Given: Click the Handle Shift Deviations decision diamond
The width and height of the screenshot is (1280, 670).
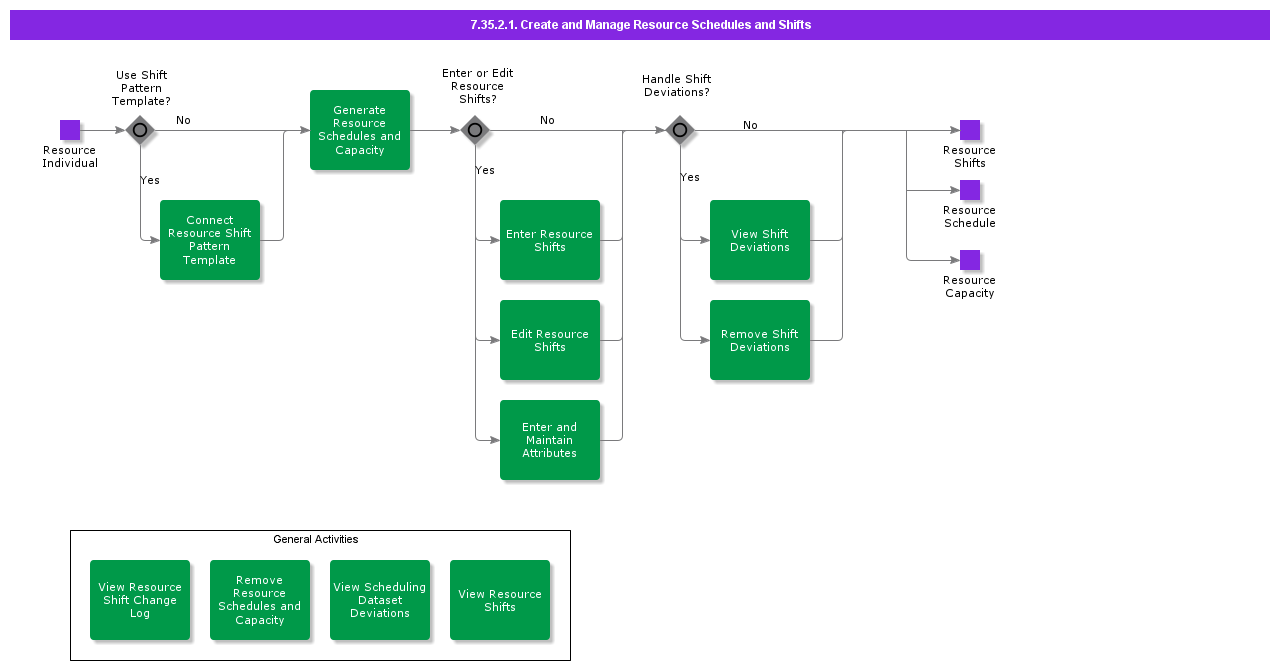Looking at the screenshot, I should (680, 130).
